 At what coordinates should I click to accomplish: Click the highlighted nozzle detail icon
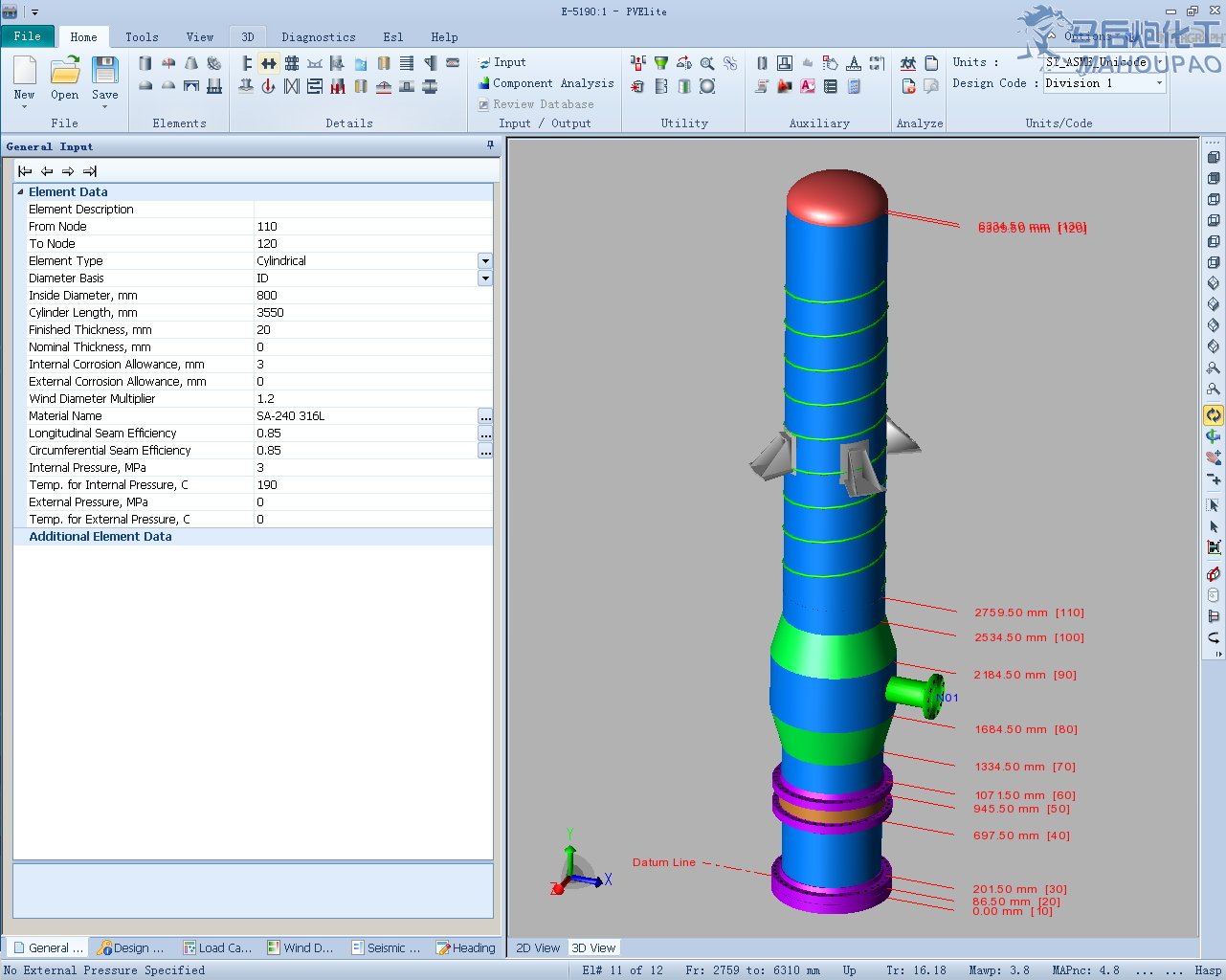pos(269,63)
